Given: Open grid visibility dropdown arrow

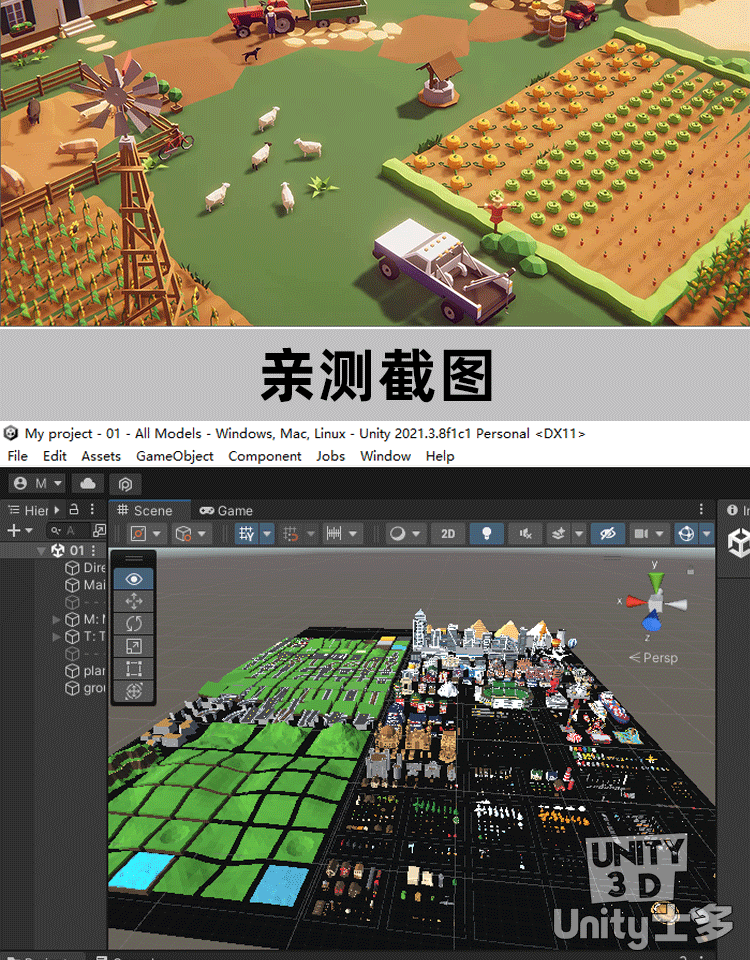Looking at the screenshot, I should pos(267,534).
